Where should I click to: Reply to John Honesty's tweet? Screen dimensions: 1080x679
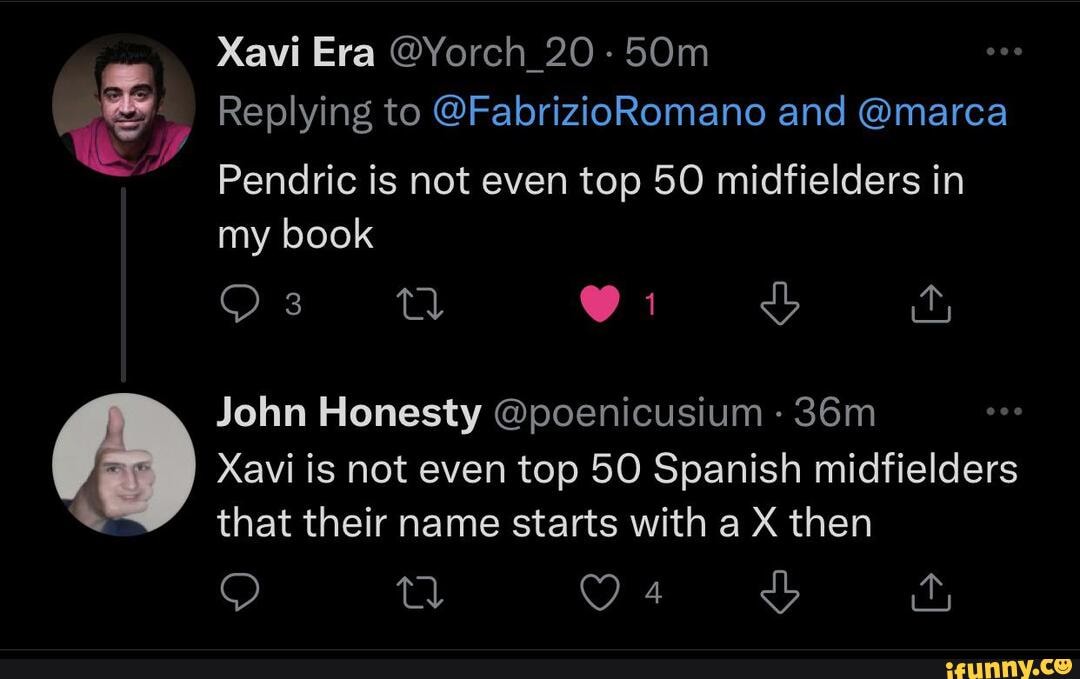[236, 594]
